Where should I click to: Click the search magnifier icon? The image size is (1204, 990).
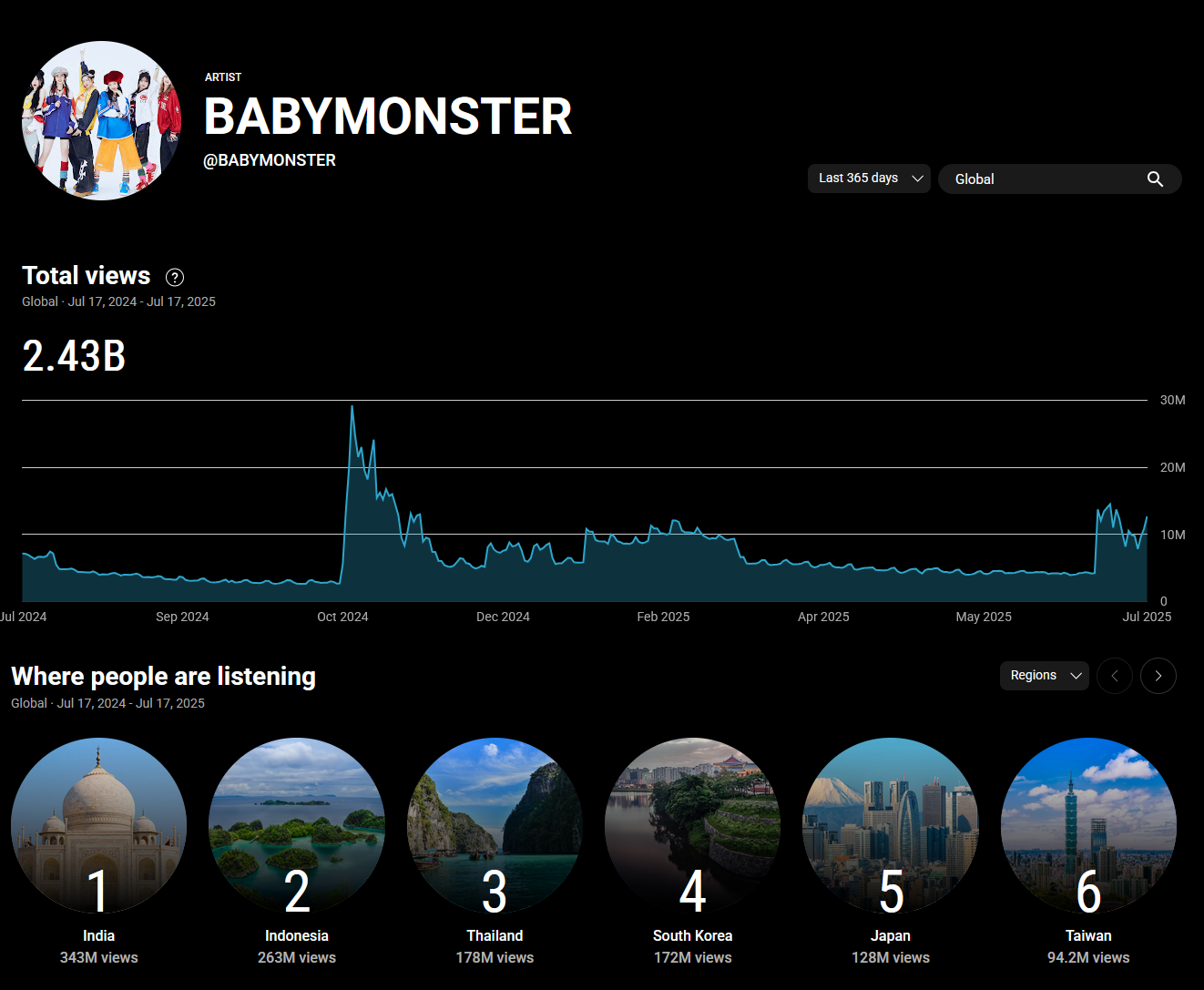(1155, 179)
